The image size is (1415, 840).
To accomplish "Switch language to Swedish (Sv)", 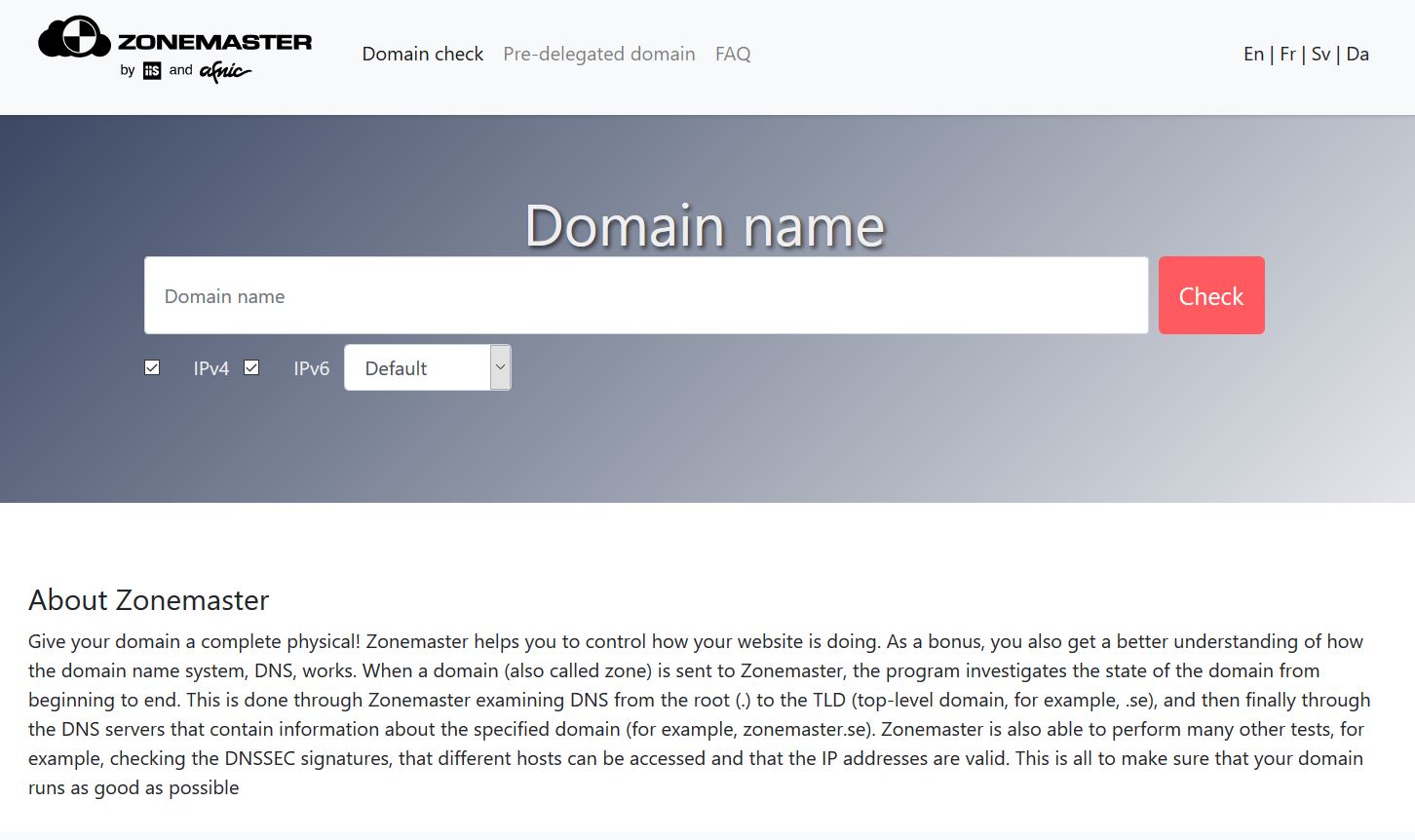I will click(x=1320, y=55).
